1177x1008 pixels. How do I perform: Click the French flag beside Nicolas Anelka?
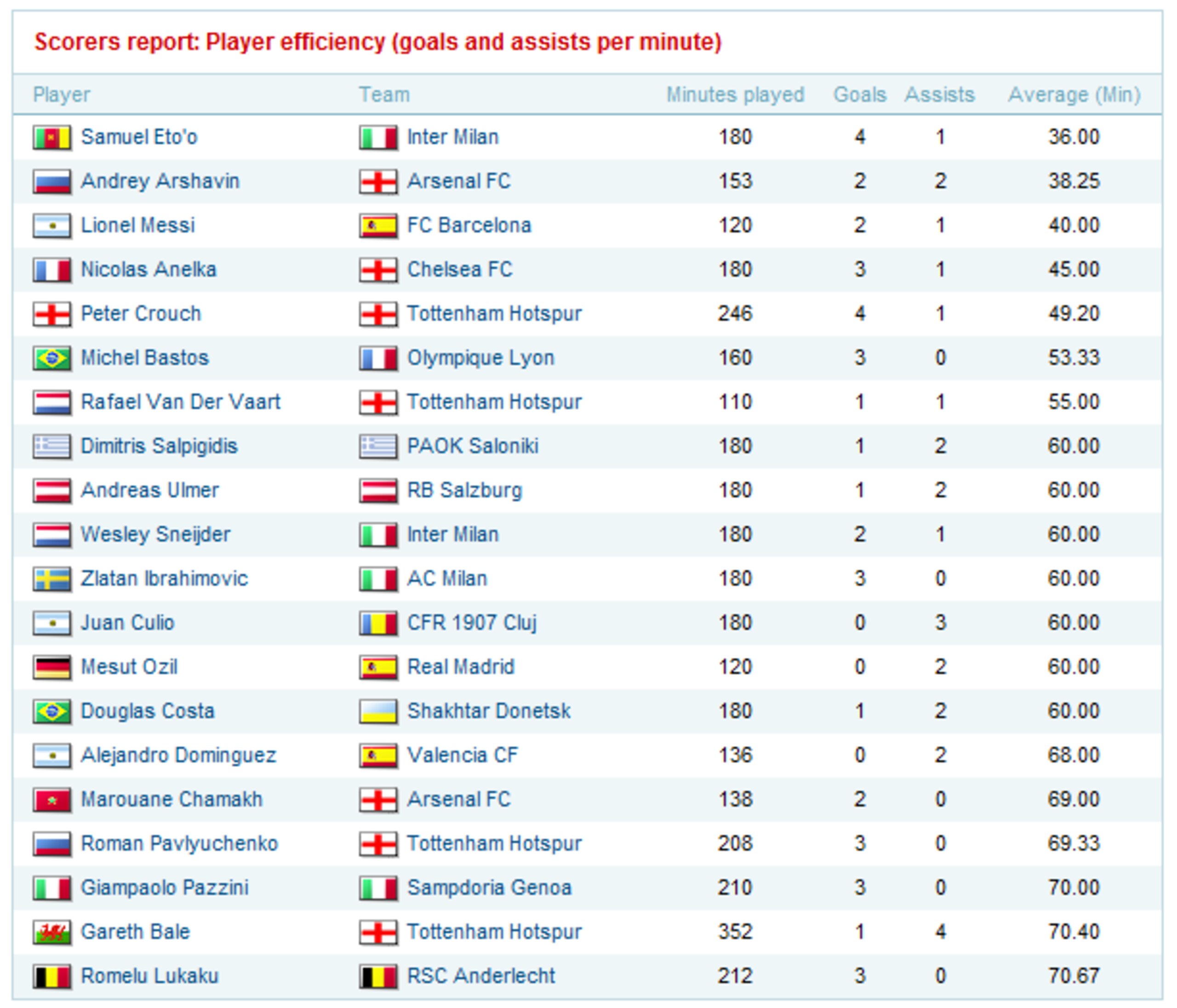click(52, 270)
